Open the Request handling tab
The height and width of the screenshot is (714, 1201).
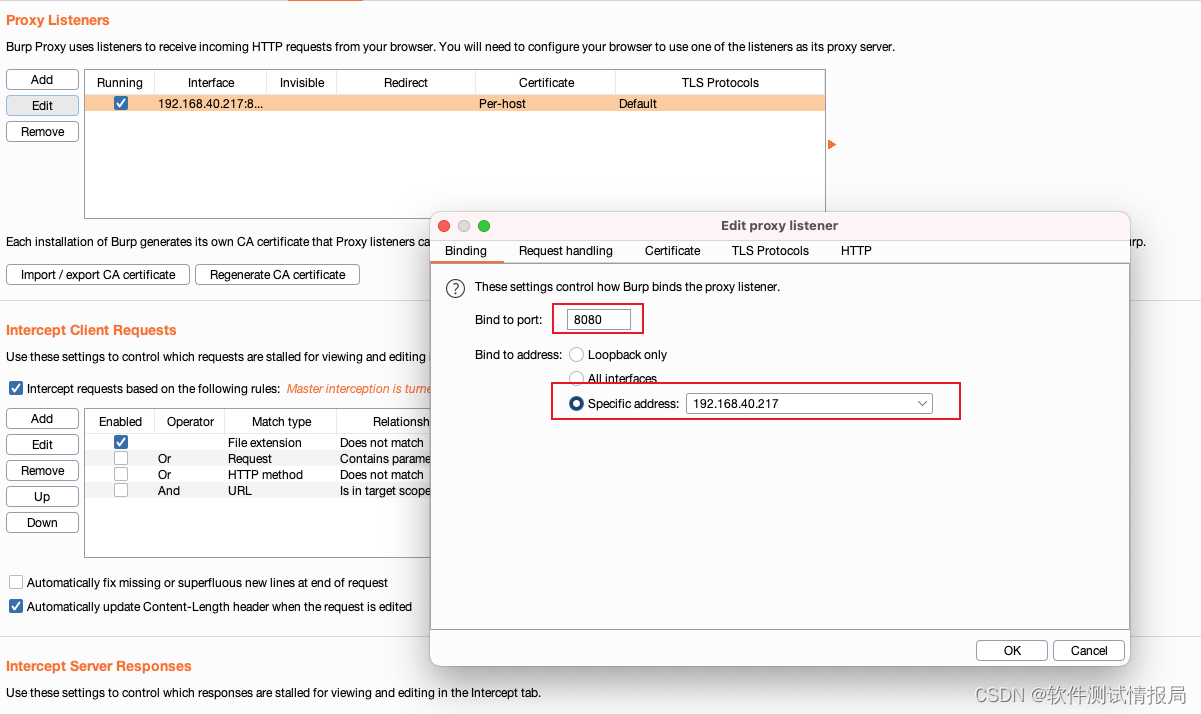[566, 251]
